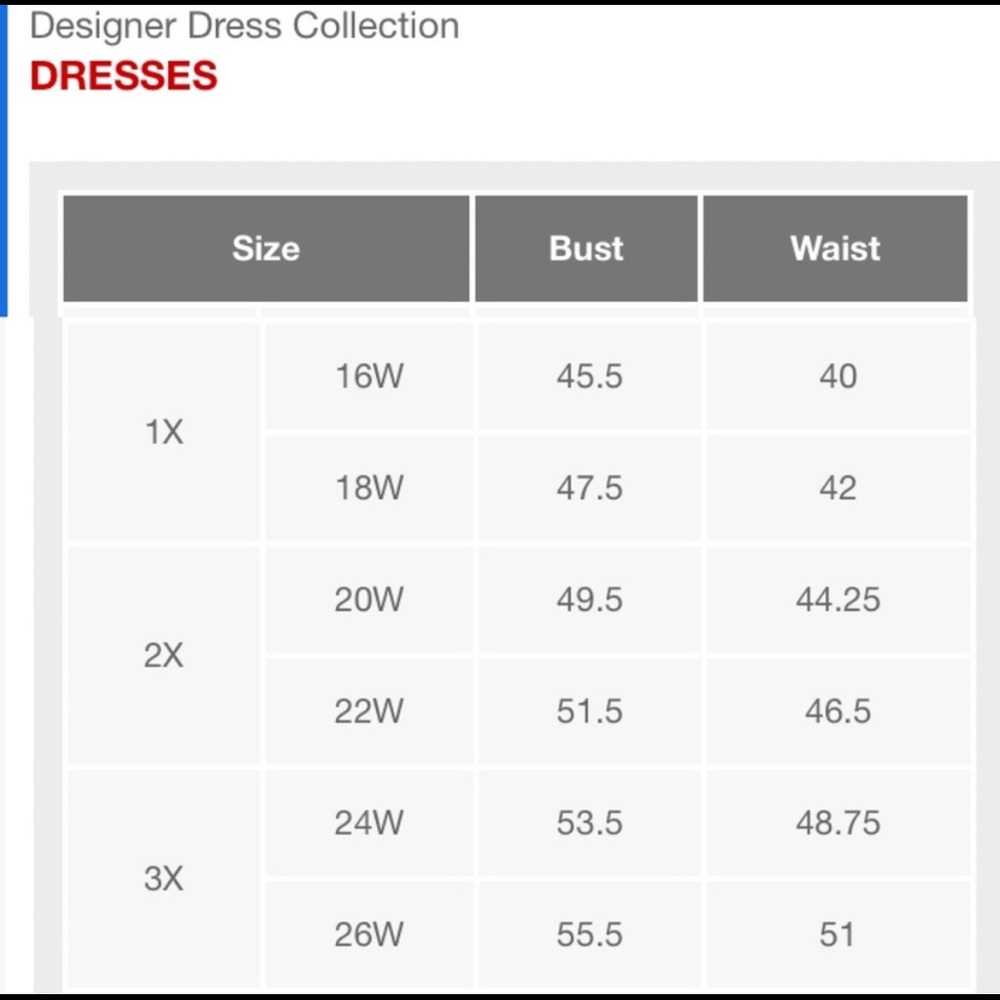Click the 18W size cell
This screenshot has height=1000, width=1000.
(x=369, y=488)
